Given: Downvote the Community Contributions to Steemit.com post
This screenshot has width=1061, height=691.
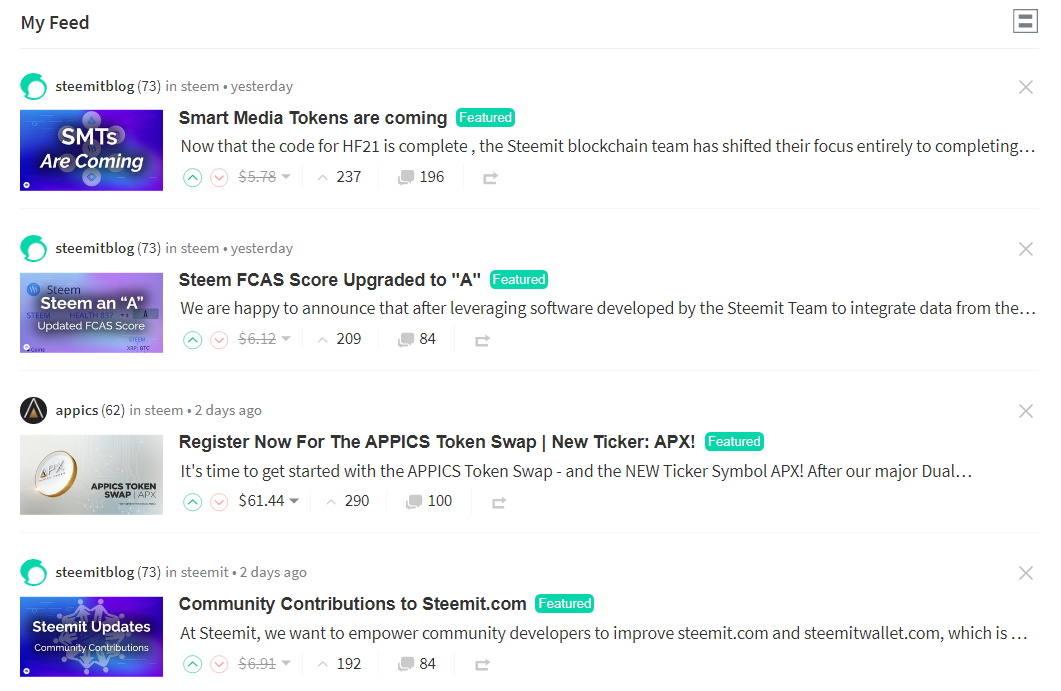Looking at the screenshot, I should click(219, 664).
